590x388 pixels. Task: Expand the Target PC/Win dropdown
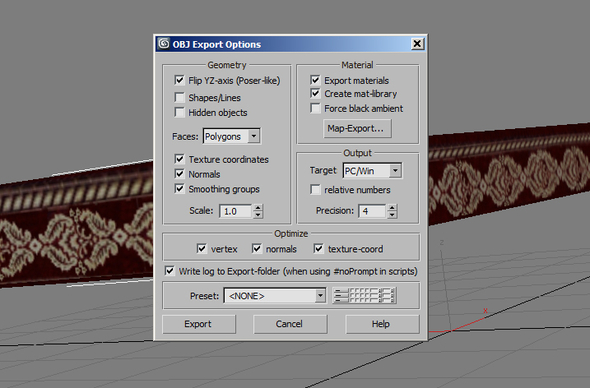coord(395,170)
